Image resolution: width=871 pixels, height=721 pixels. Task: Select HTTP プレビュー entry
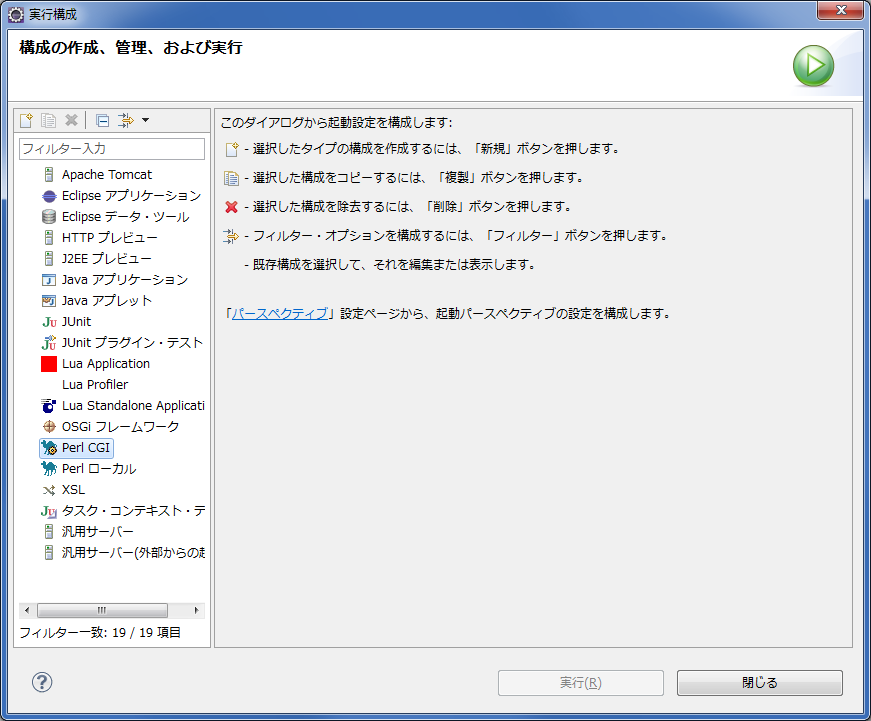click(109, 238)
